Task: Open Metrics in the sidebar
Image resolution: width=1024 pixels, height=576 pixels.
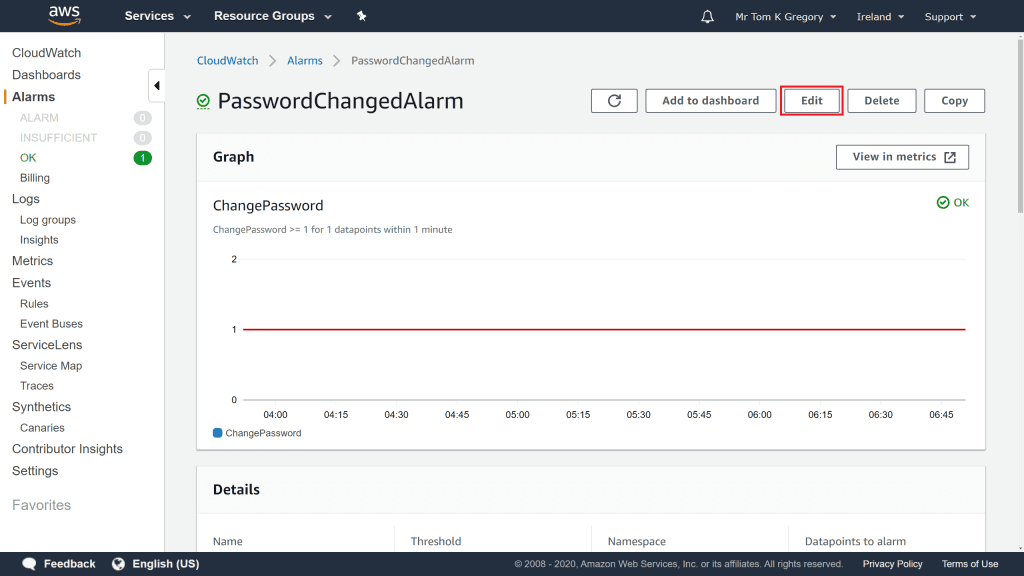Action: coord(32,261)
